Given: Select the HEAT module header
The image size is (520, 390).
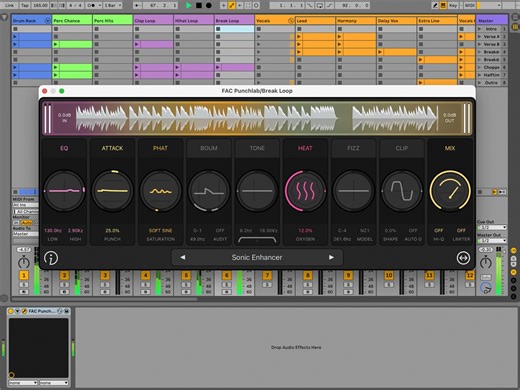Looking at the screenshot, I should click(305, 148).
